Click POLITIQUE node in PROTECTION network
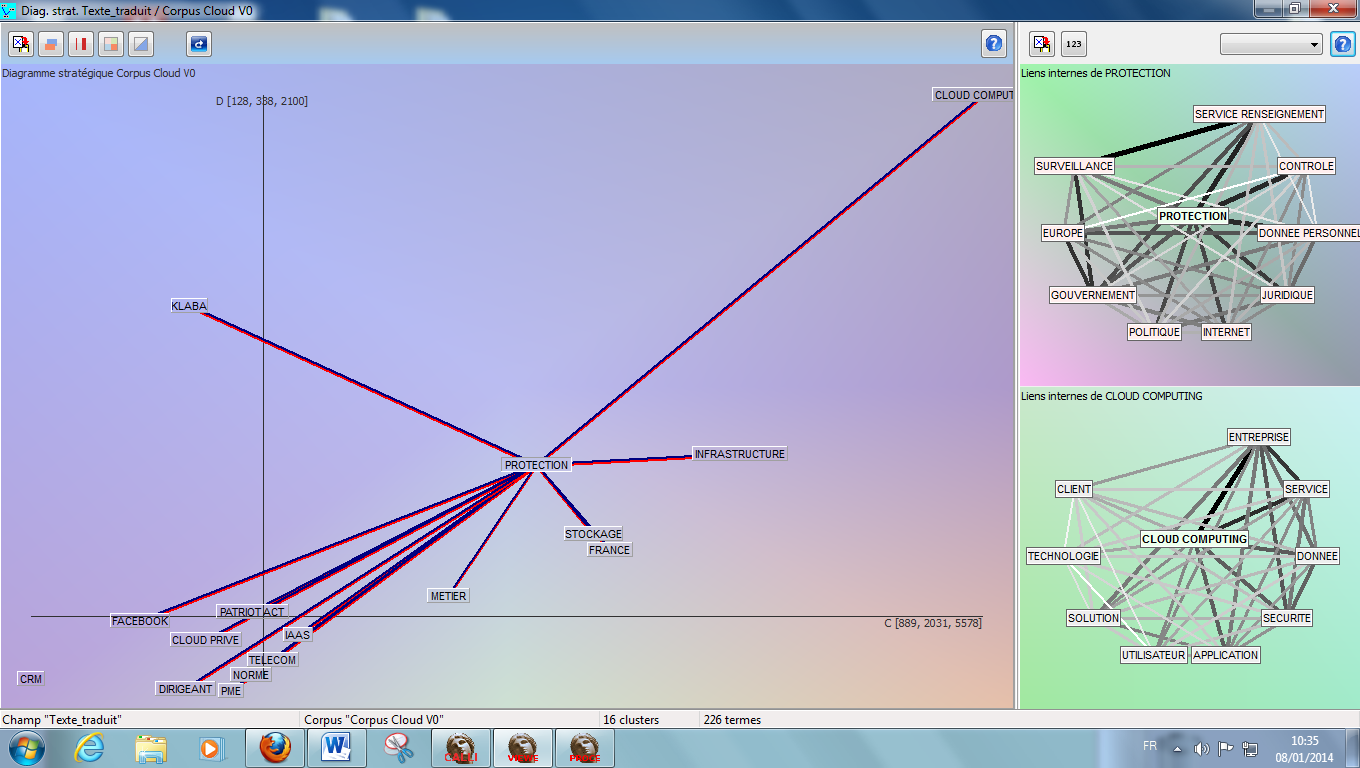The height and width of the screenshot is (768, 1360). pyautogui.click(x=1154, y=332)
